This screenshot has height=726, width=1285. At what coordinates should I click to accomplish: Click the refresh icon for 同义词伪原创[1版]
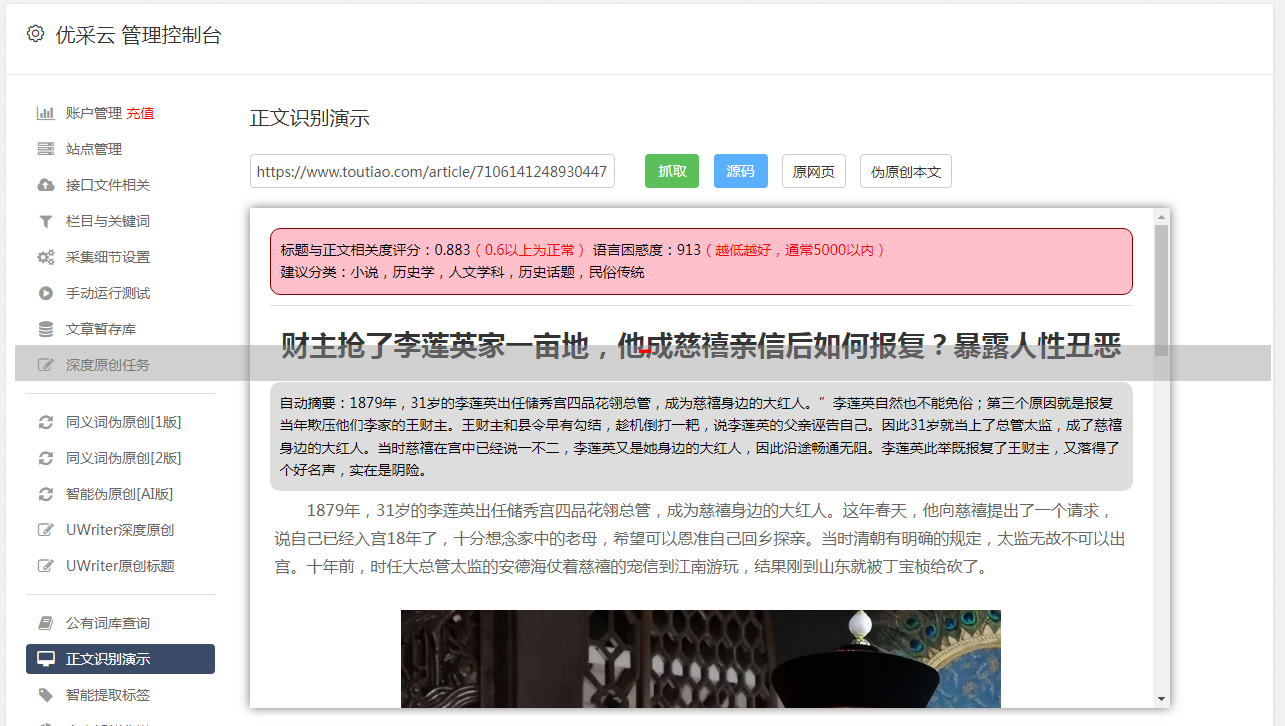point(46,422)
